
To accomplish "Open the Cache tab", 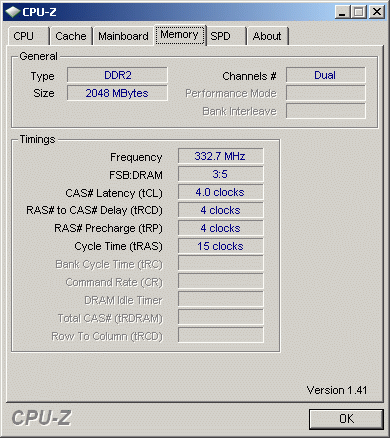I will pos(71,36).
